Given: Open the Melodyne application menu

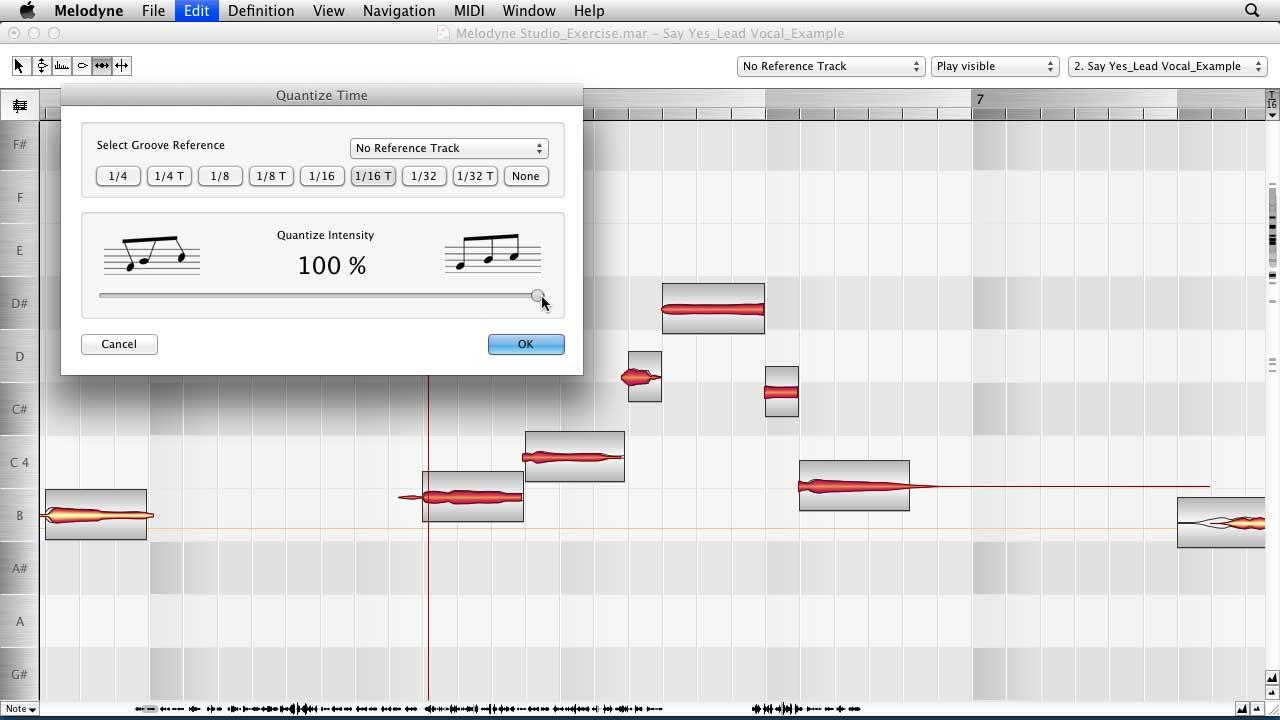Looking at the screenshot, I should tap(89, 11).
